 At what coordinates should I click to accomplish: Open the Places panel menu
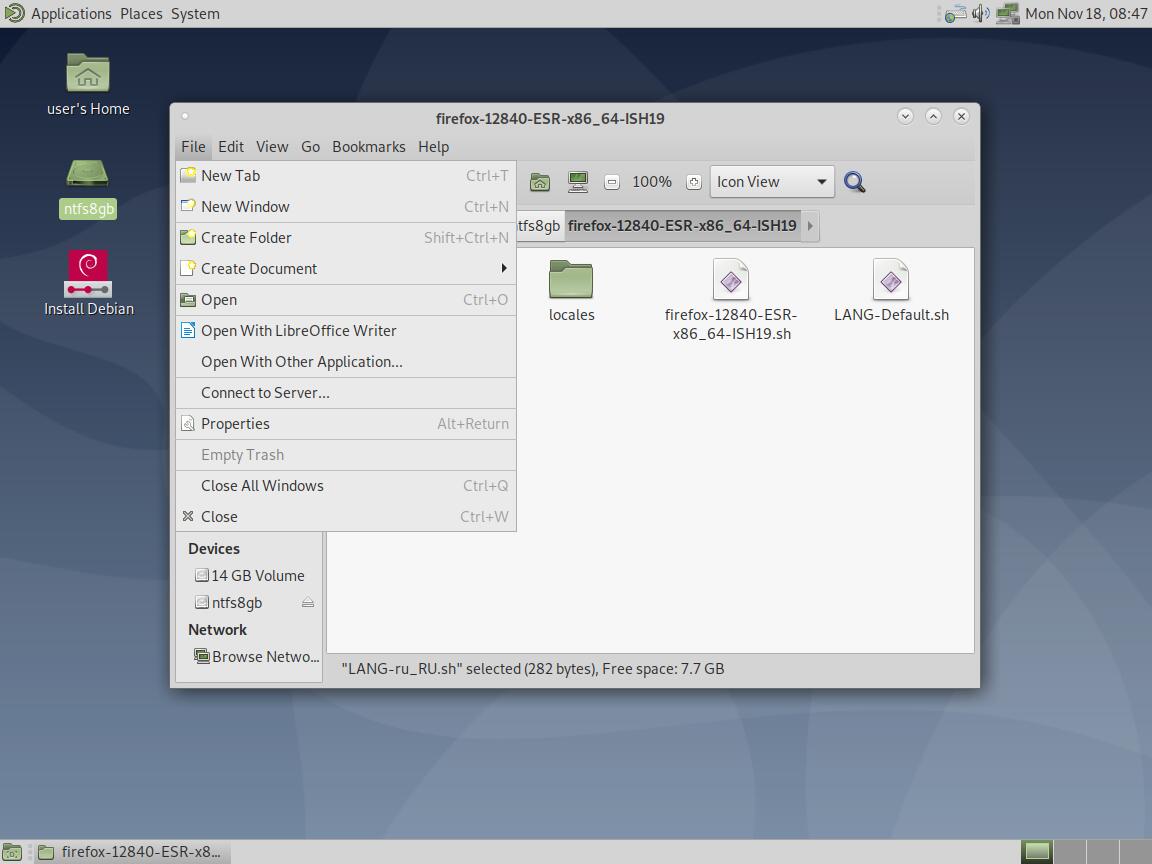click(141, 13)
